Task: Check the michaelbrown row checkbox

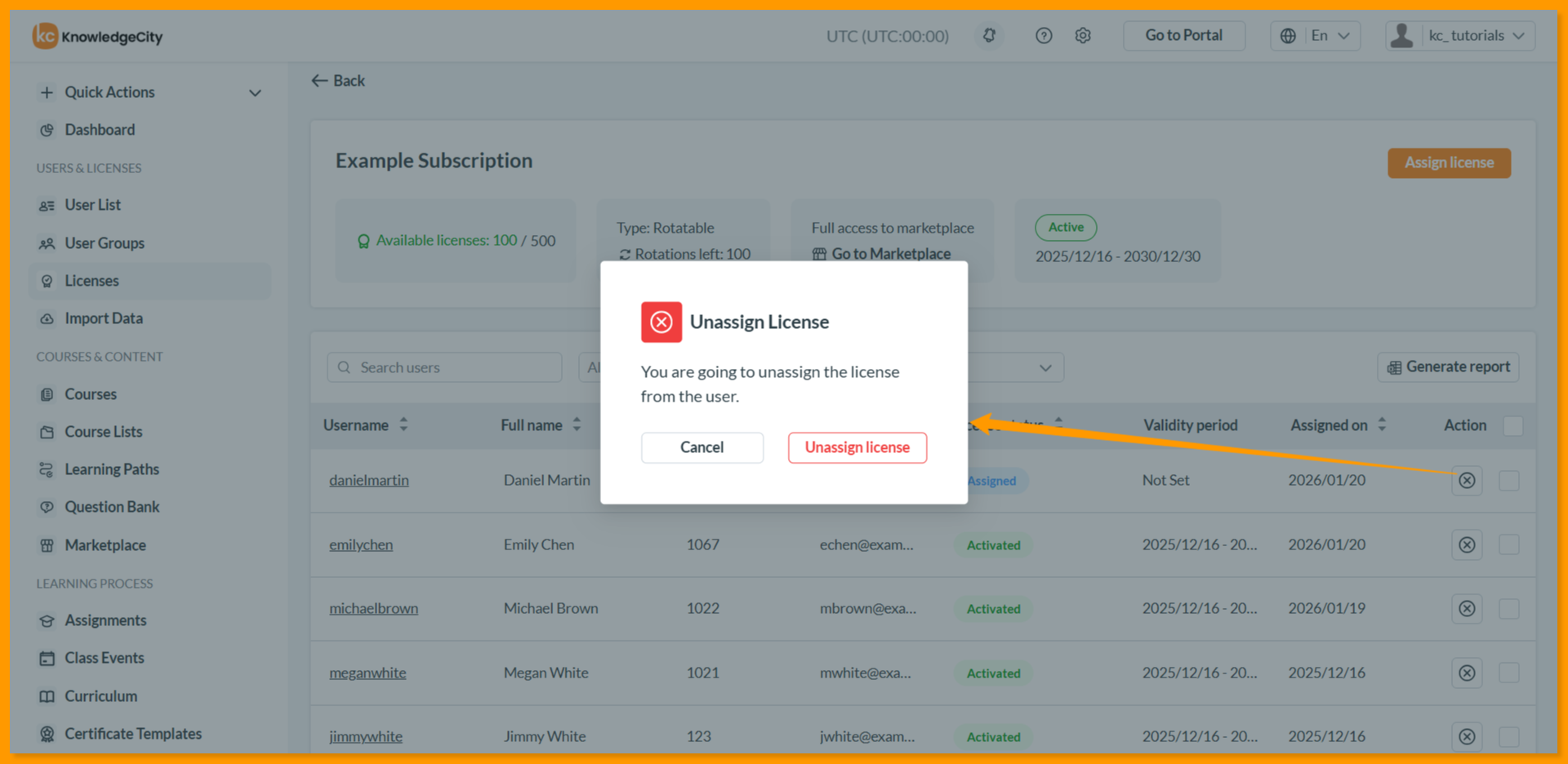Action: [x=1509, y=608]
